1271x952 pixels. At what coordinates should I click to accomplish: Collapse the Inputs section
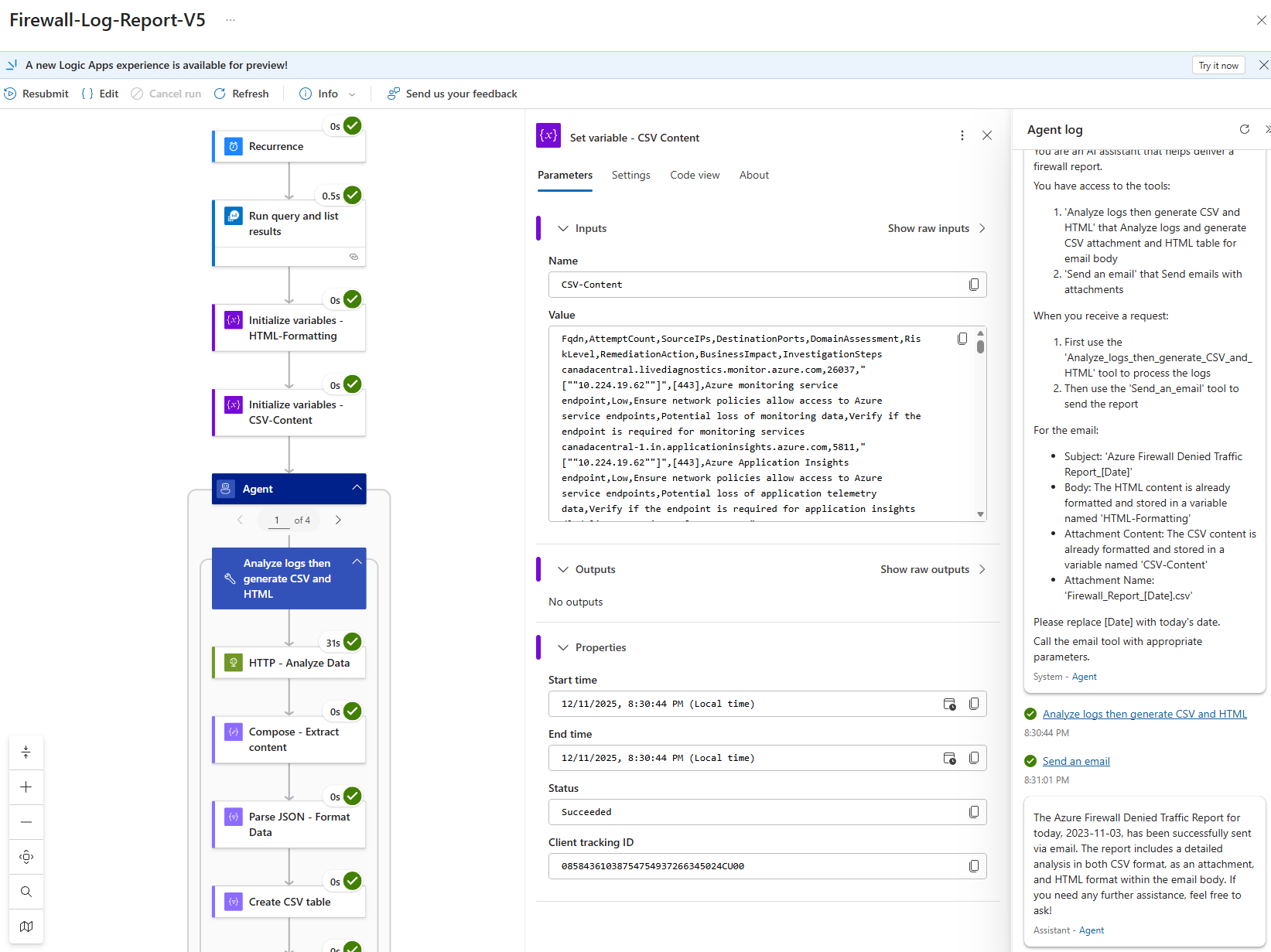563,228
